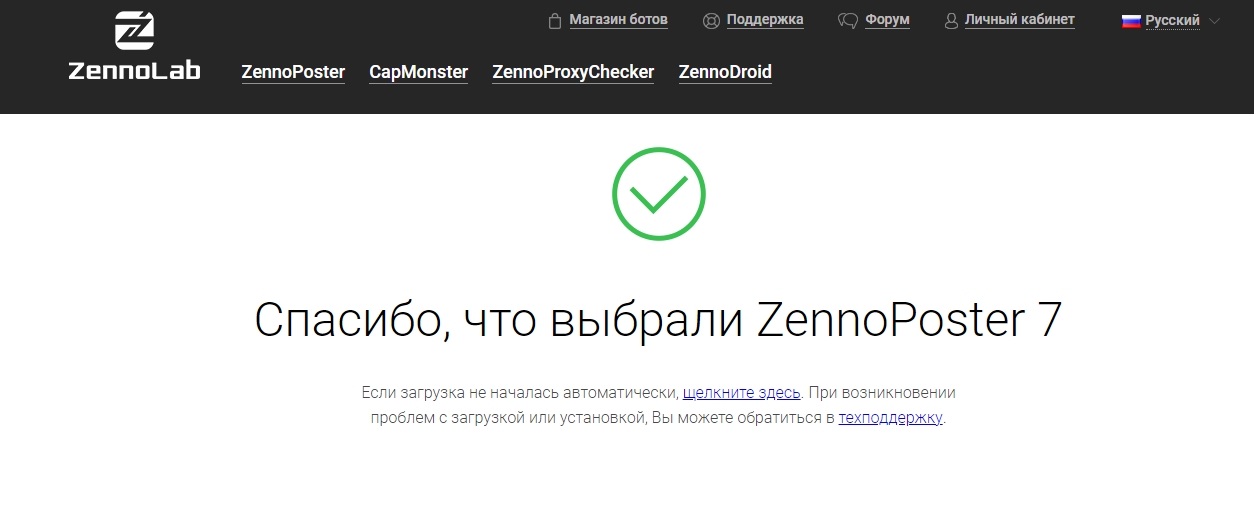Click the chat bubbles icon beside Форум
The width and height of the screenshot is (1254, 518).
tap(848, 20)
